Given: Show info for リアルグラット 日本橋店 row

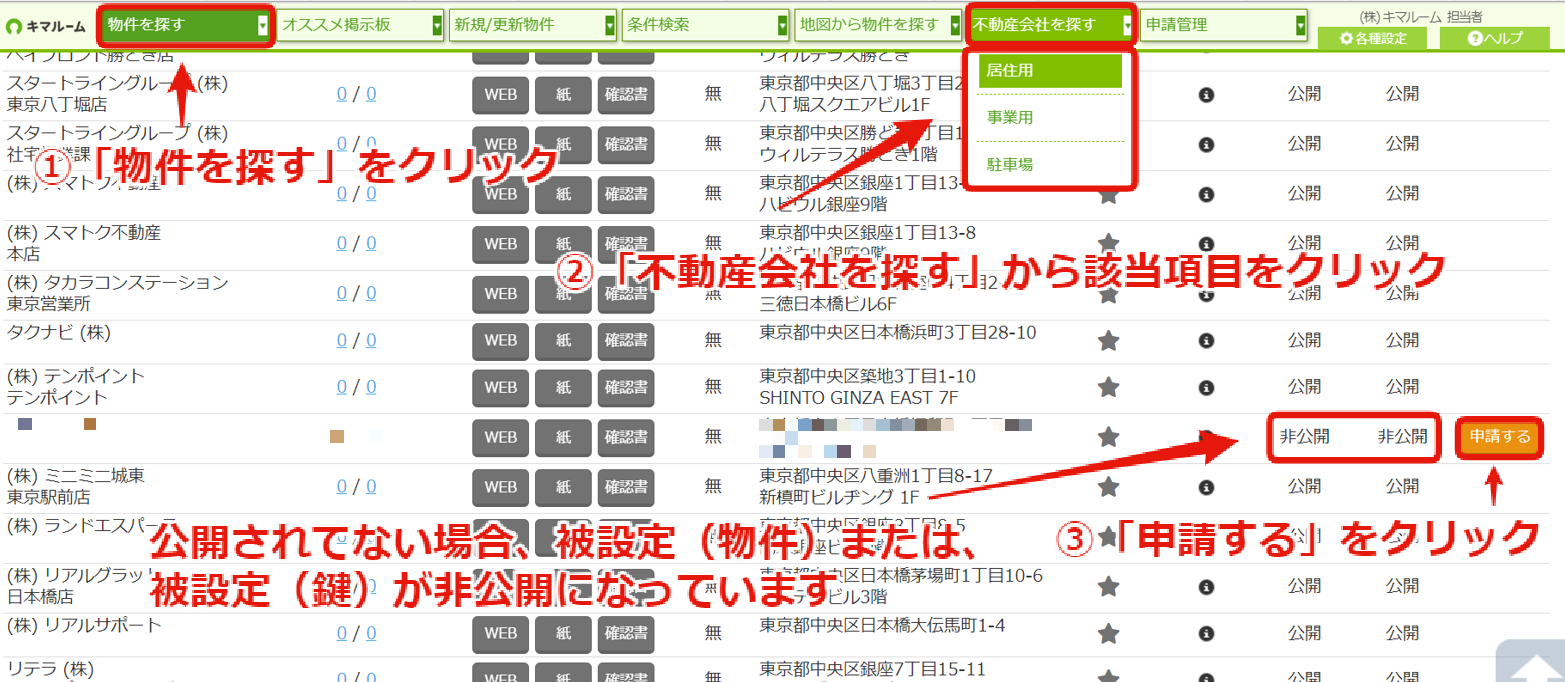Looking at the screenshot, I should 1206,586.
